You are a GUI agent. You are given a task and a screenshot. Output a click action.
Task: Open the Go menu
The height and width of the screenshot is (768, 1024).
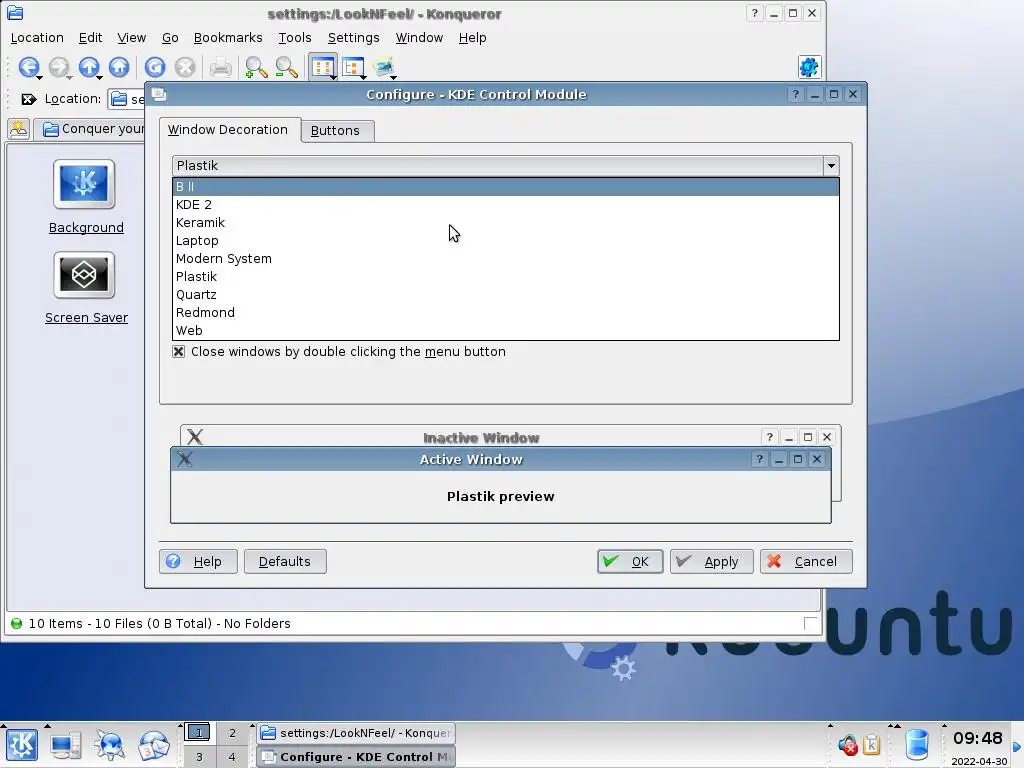170,38
